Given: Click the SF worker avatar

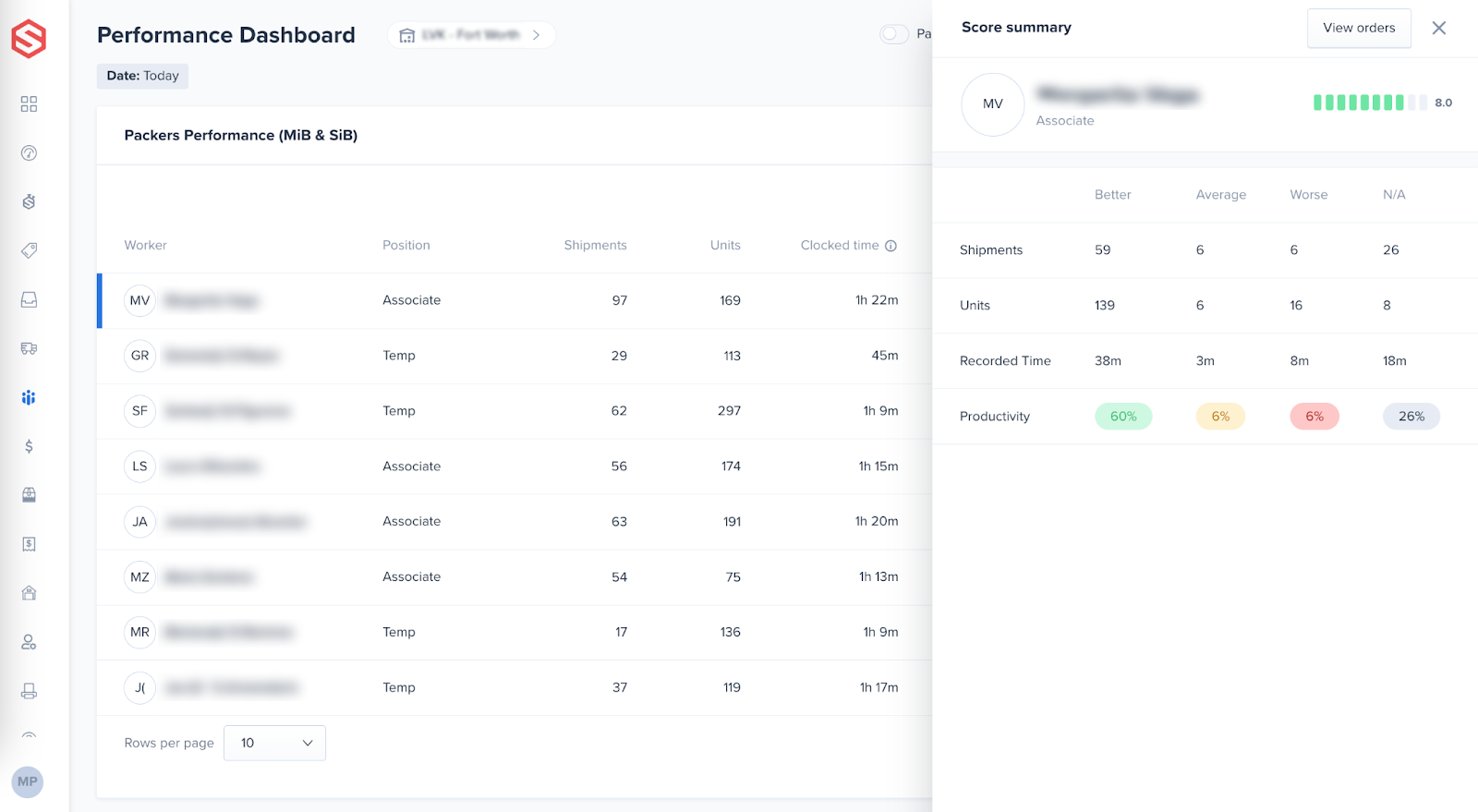Looking at the screenshot, I should coord(139,411).
